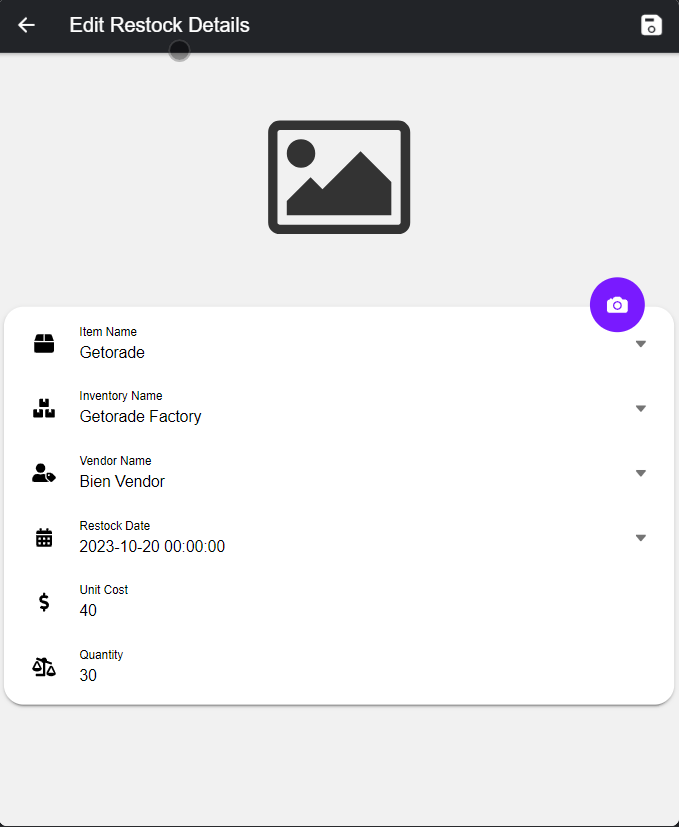679x827 pixels.
Task: Open the Inventory Name dropdown arrow
Action: pos(641,408)
